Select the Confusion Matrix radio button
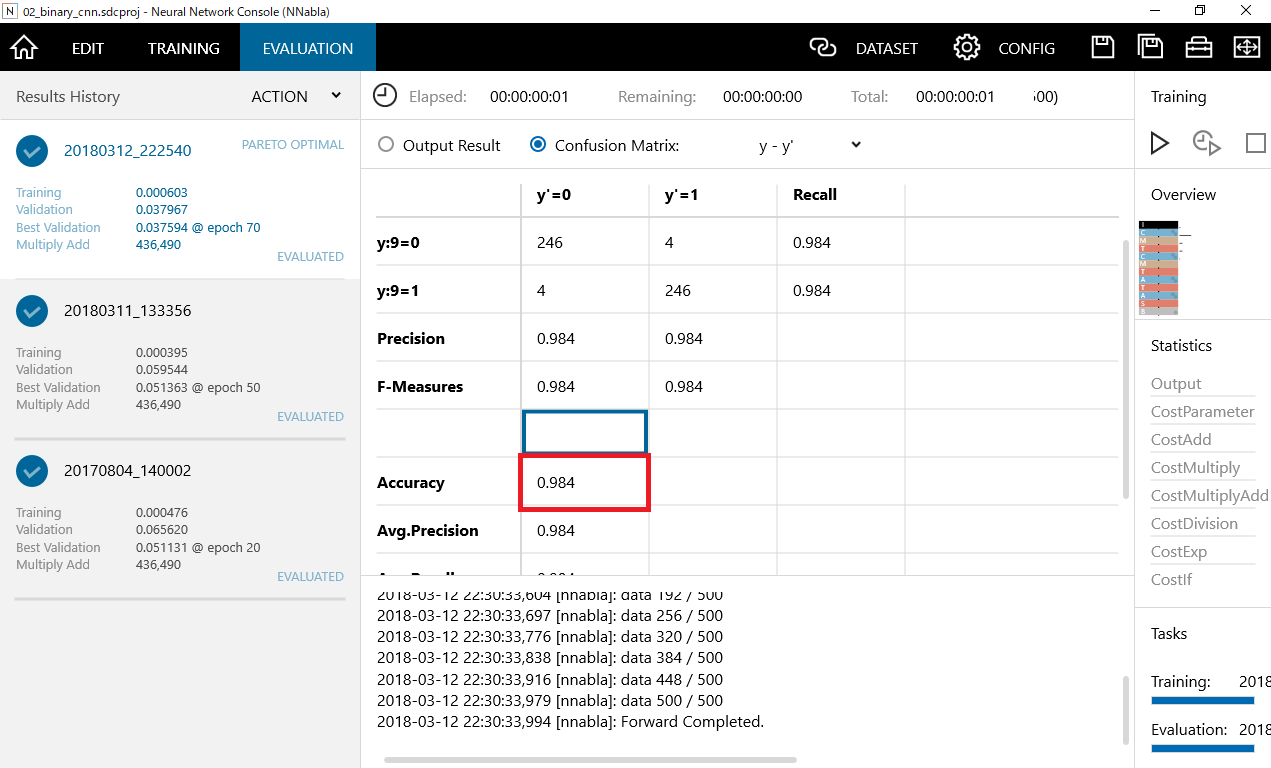This screenshot has width=1271, height=768. pyautogui.click(x=538, y=145)
